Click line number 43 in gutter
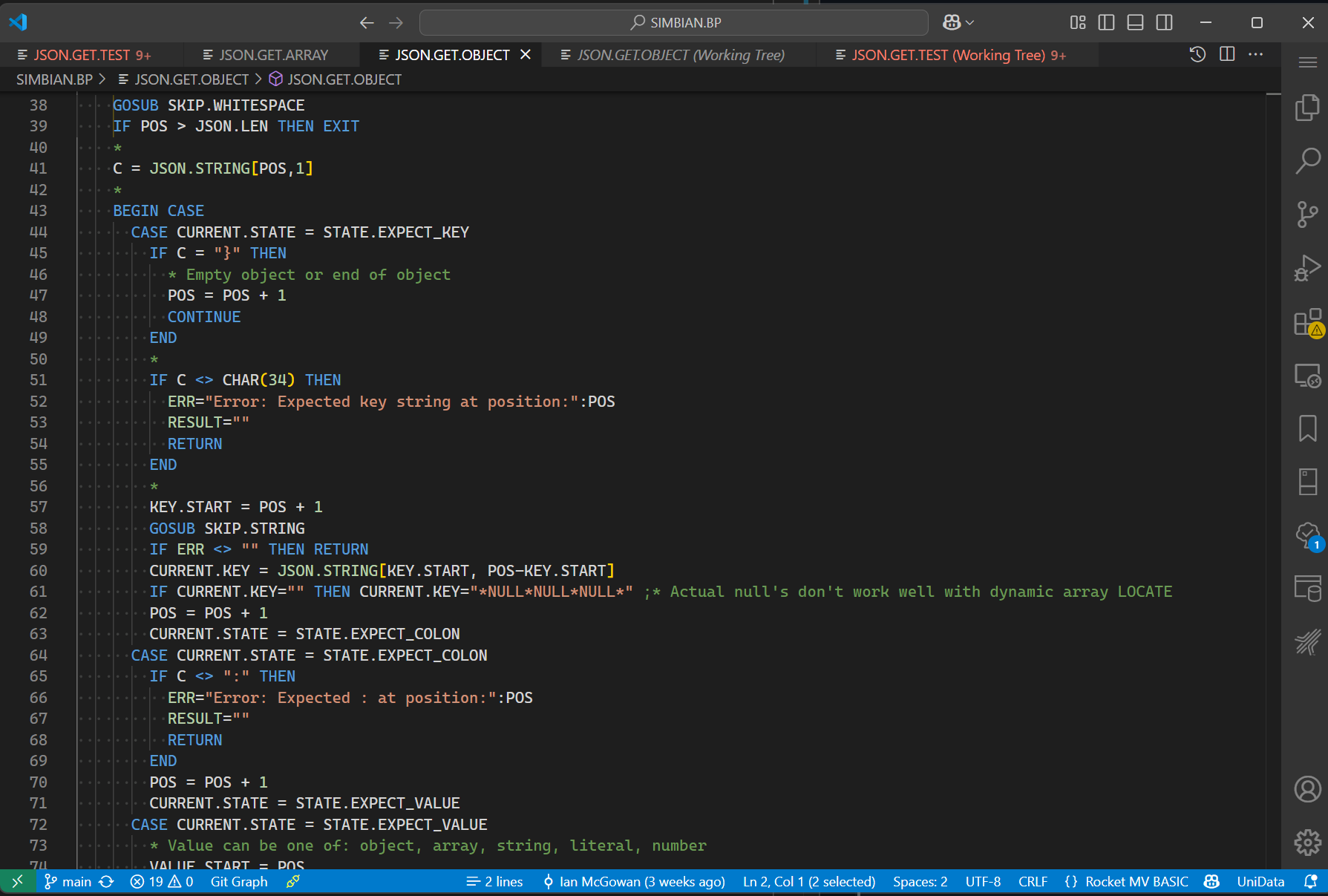 [38, 211]
